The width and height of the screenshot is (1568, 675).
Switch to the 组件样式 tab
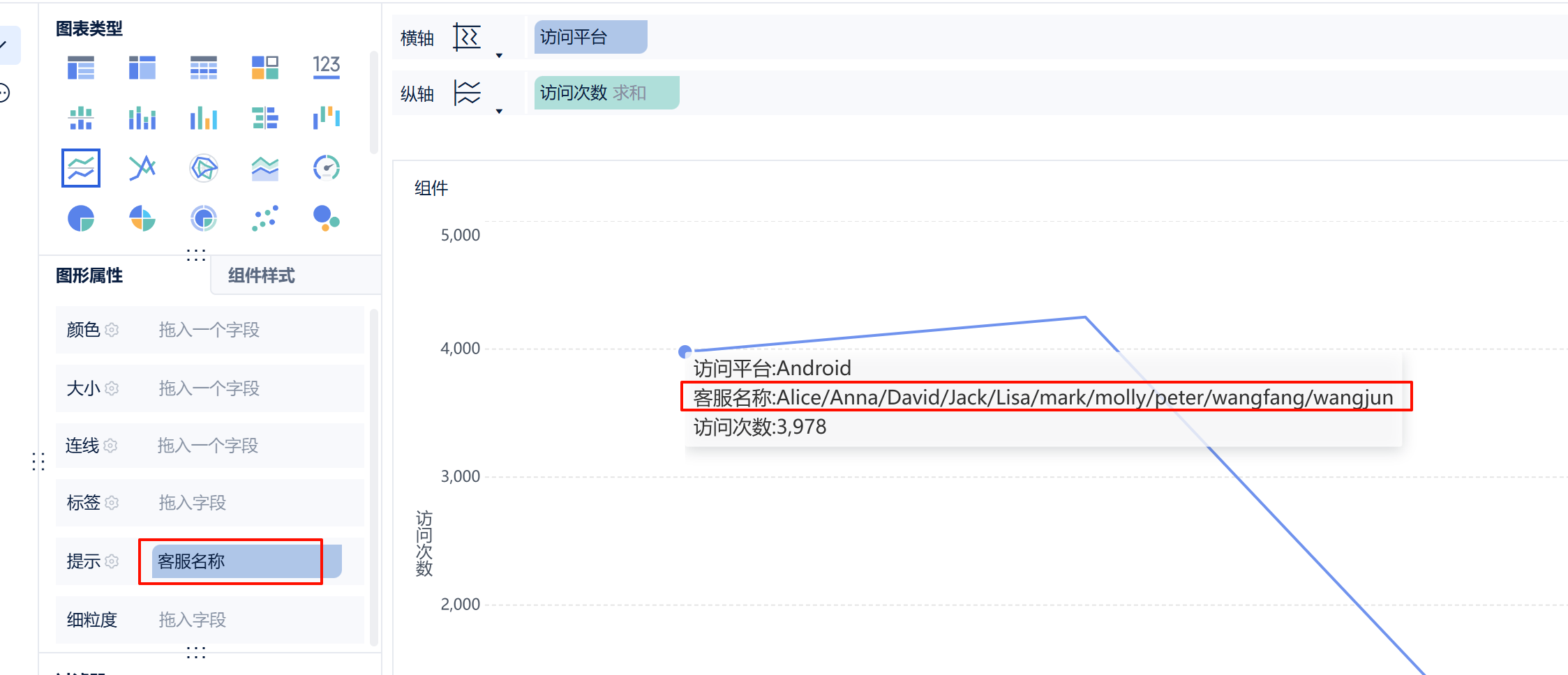coord(261,275)
